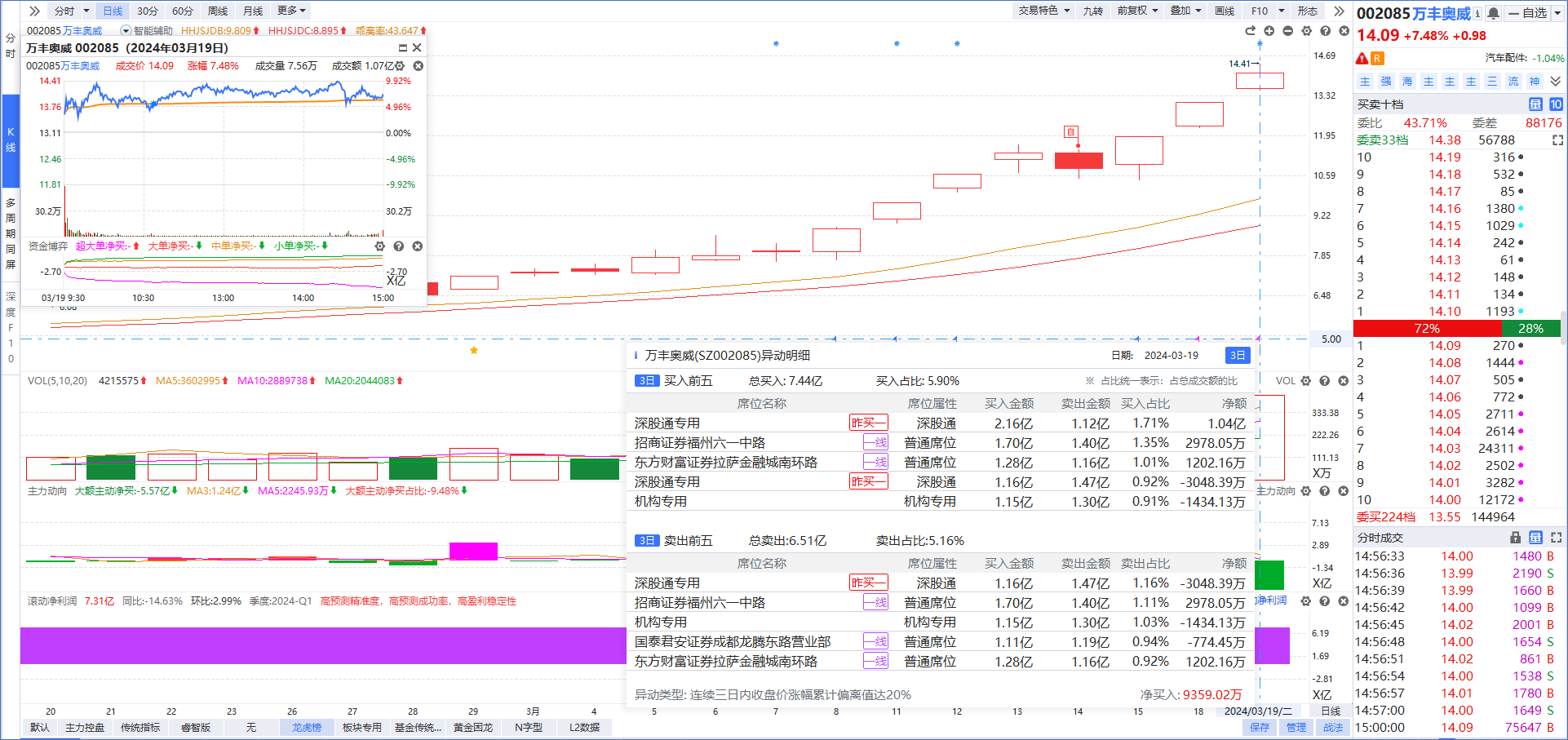Switch to the 30分 period tab

pyautogui.click(x=148, y=11)
